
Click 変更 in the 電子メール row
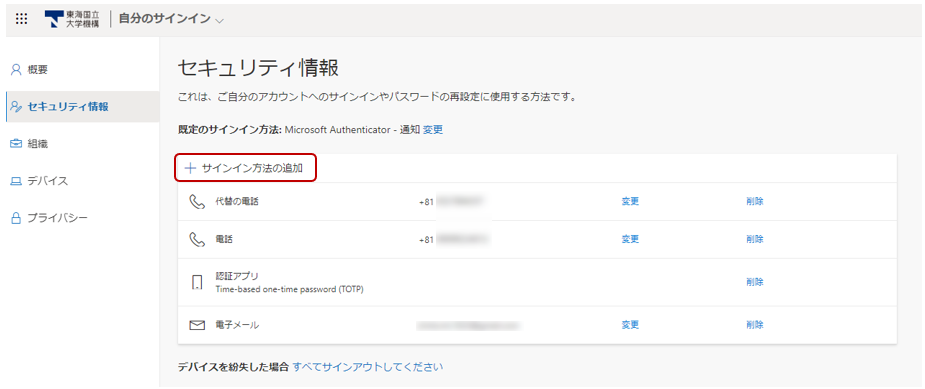coord(630,325)
